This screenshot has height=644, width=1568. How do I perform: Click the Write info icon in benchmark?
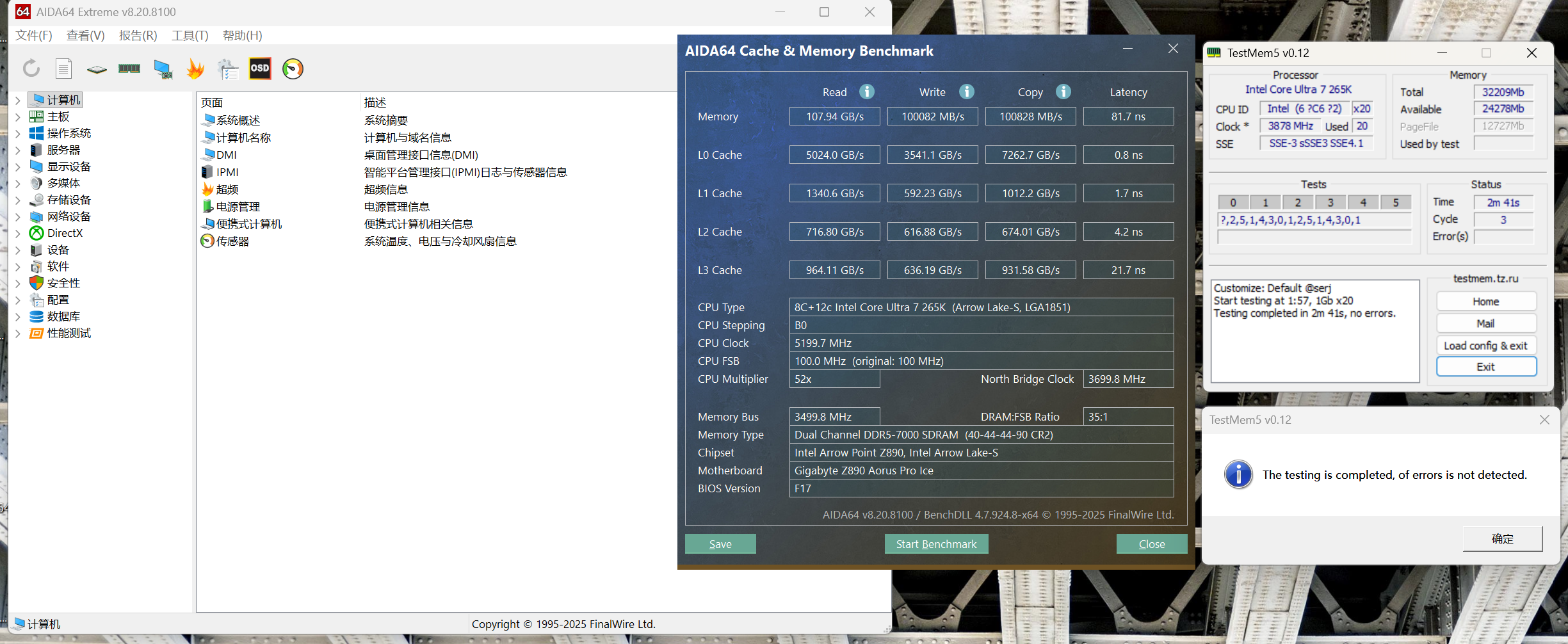point(967,92)
